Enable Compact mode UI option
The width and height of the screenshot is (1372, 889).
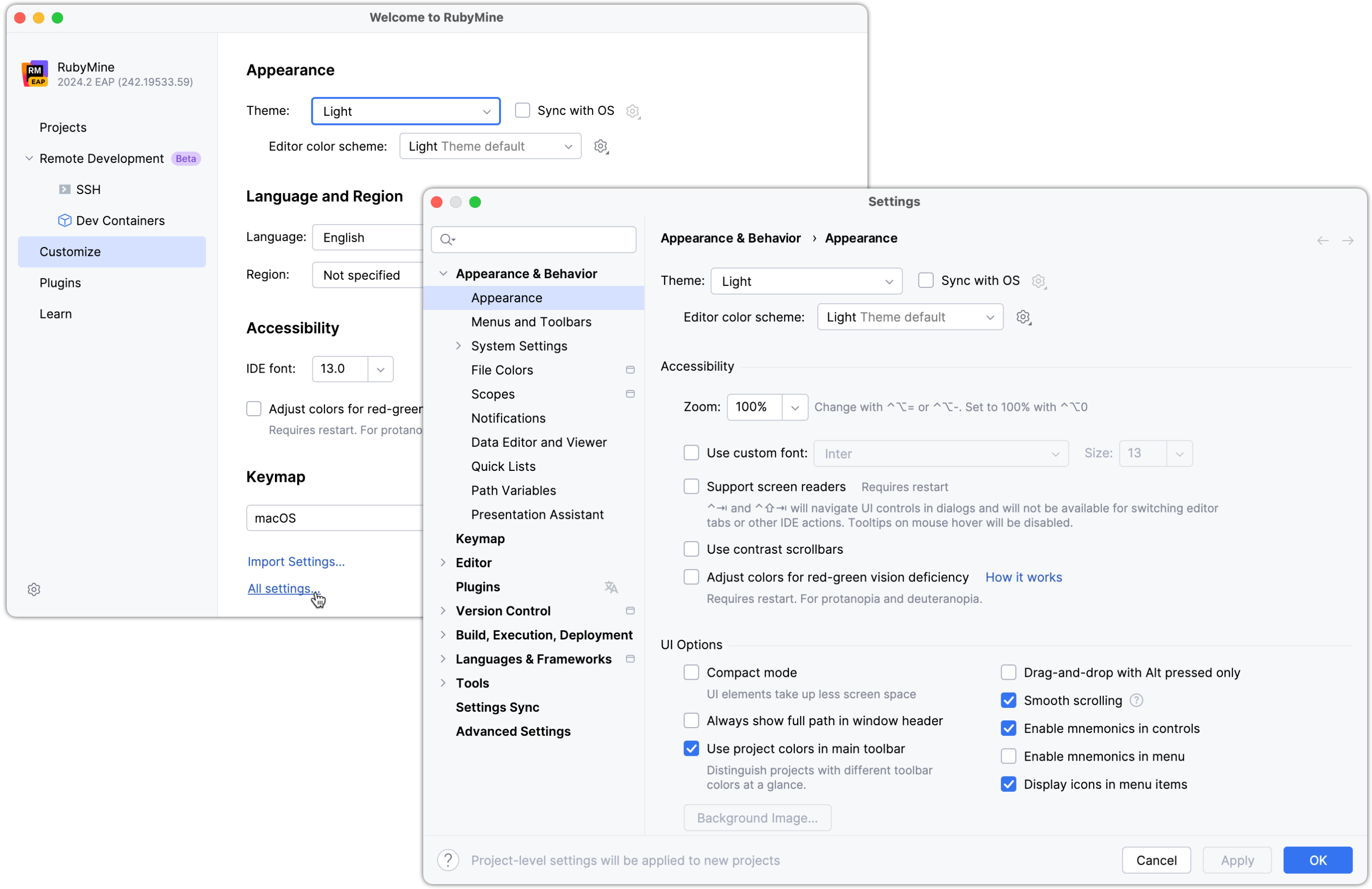pyautogui.click(x=691, y=672)
